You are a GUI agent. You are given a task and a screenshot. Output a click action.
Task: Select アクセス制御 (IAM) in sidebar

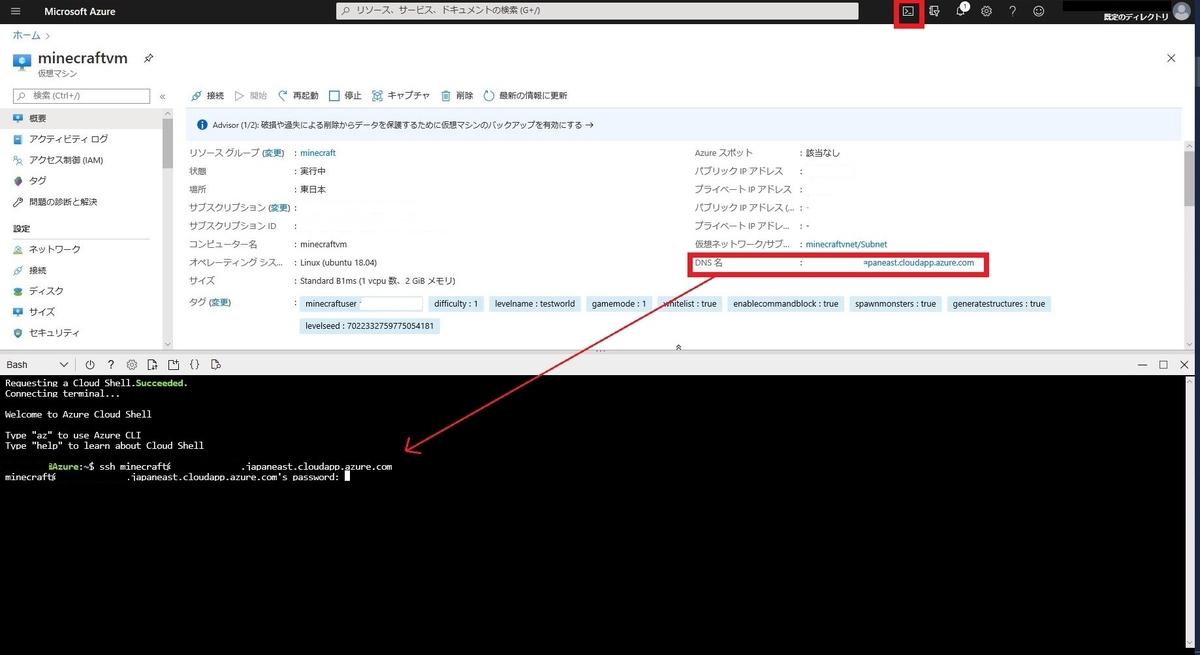pyautogui.click(x=80, y=160)
